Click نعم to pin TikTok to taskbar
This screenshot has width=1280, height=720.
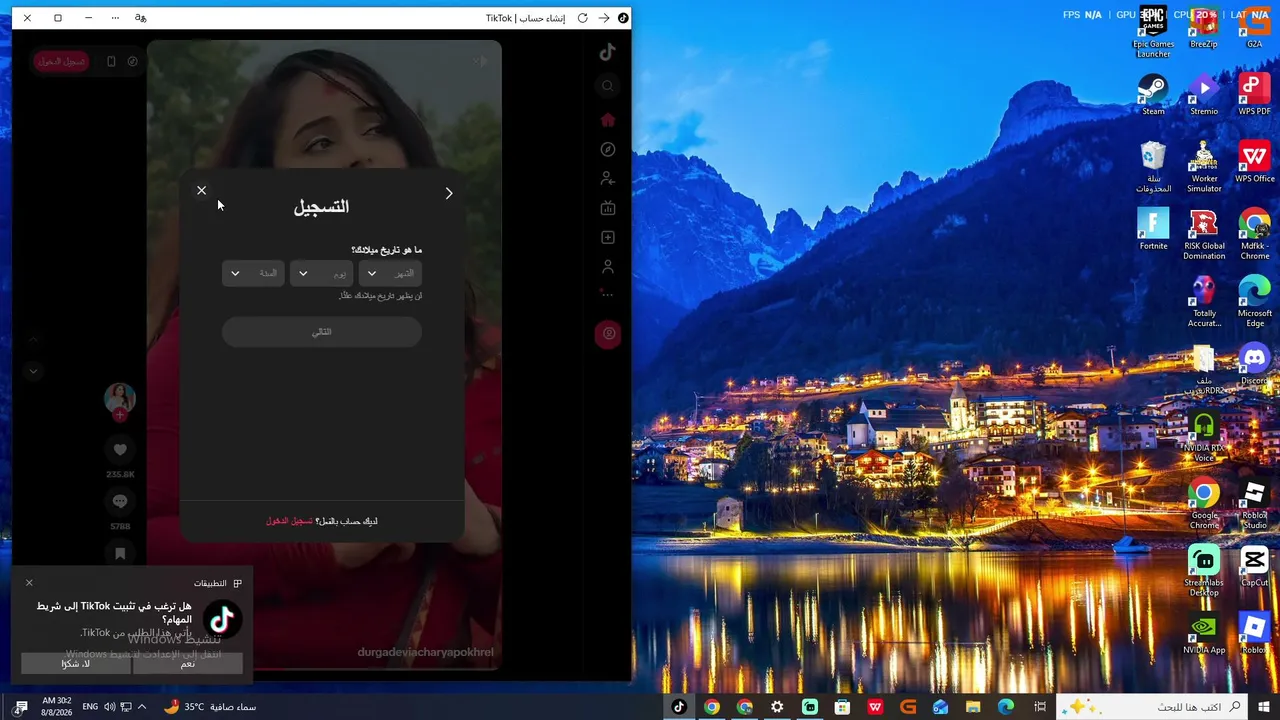(188, 664)
